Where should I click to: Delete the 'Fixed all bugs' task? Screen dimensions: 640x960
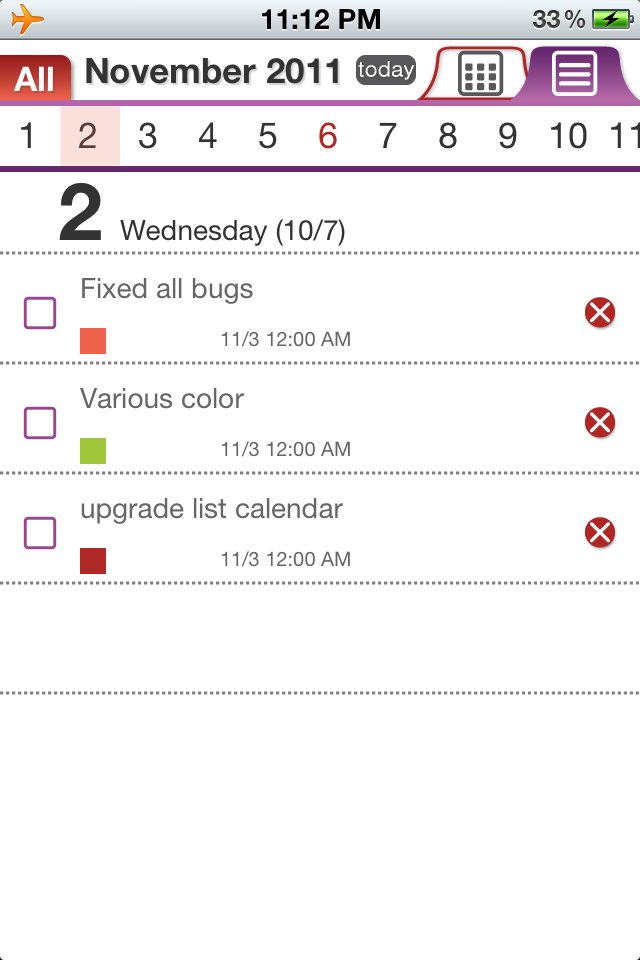coord(600,312)
